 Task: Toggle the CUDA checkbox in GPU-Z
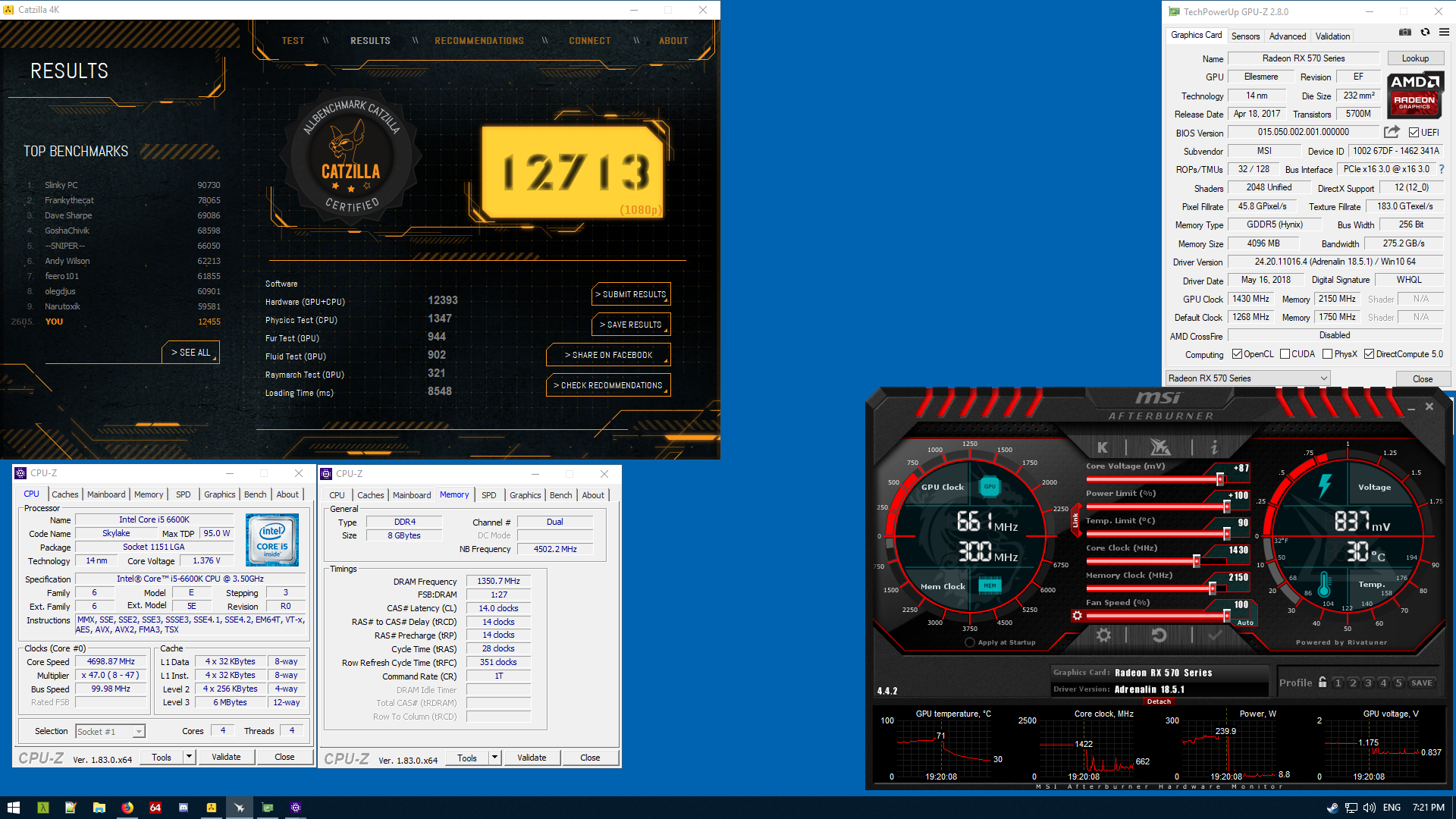[x=1285, y=354]
